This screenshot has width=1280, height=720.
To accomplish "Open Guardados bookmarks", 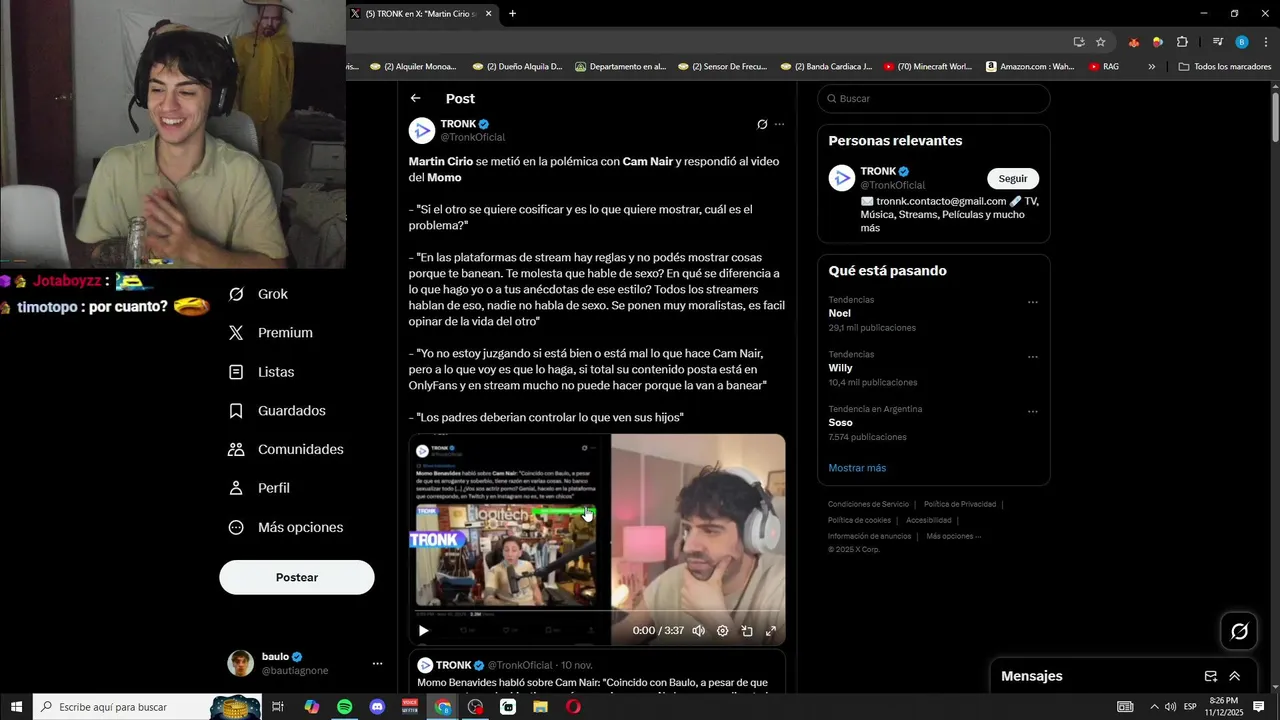I will tap(276, 411).
